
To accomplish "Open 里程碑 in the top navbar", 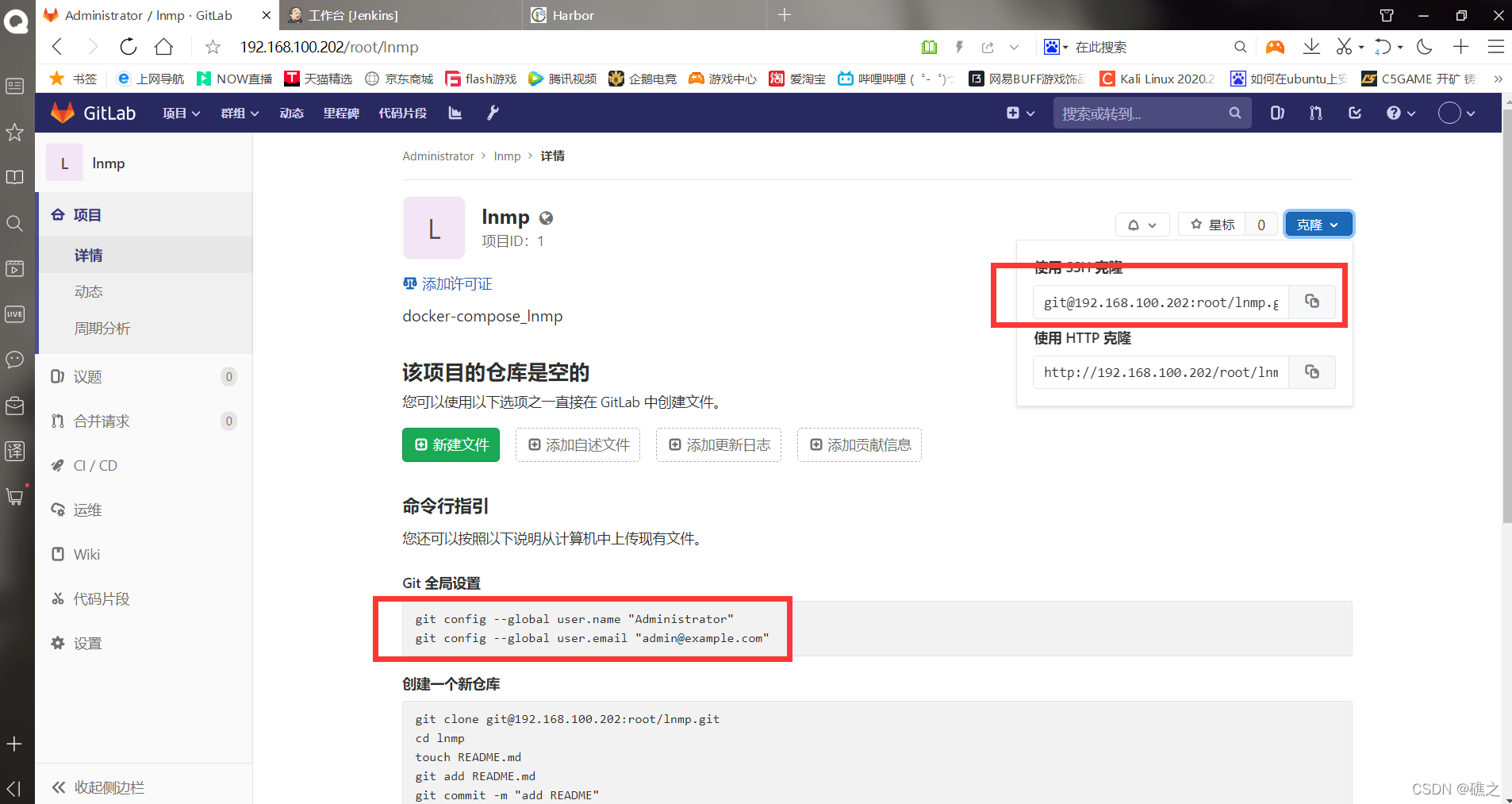I will [x=341, y=113].
